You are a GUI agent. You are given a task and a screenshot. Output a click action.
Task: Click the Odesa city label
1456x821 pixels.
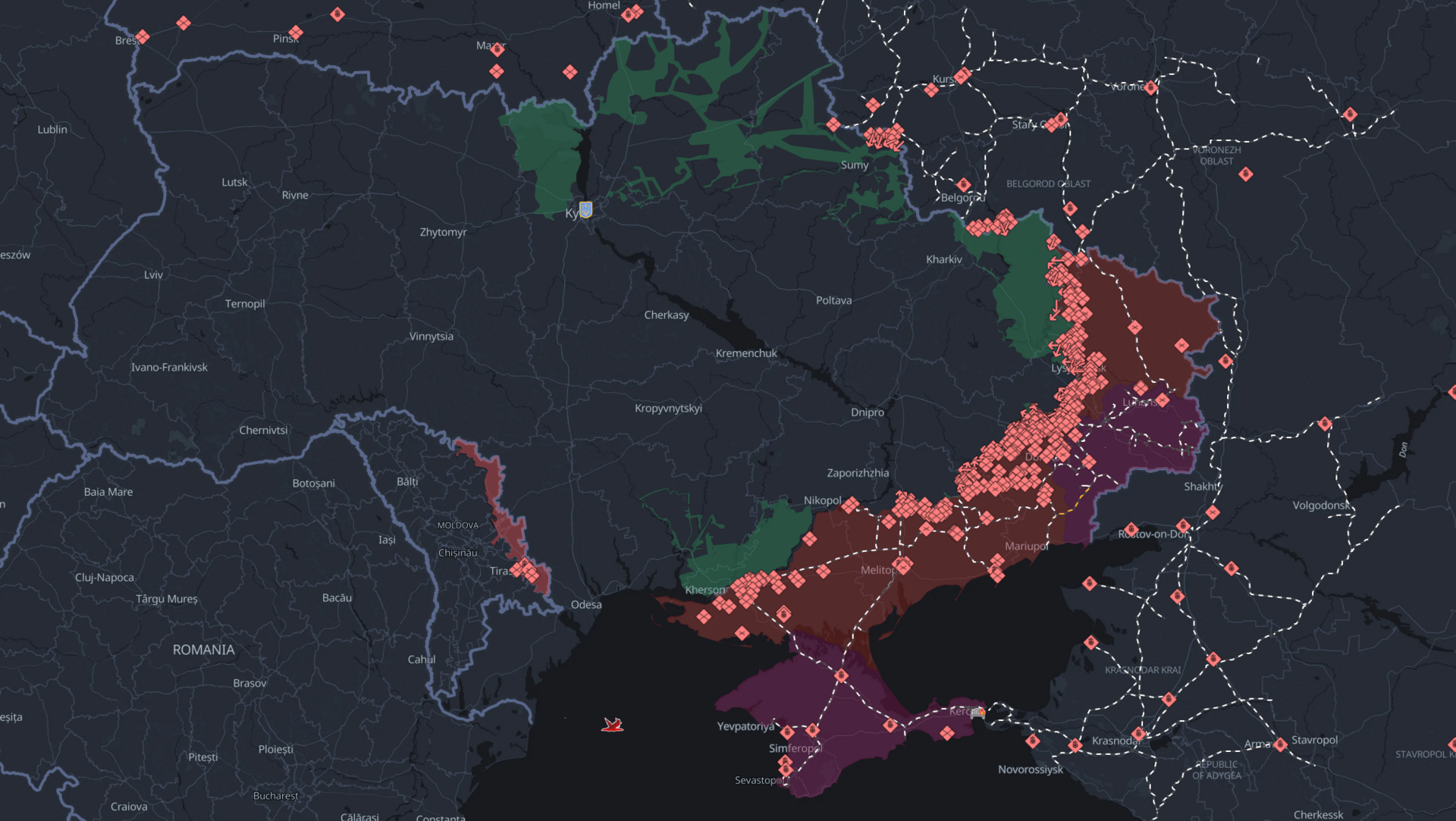pos(586,604)
